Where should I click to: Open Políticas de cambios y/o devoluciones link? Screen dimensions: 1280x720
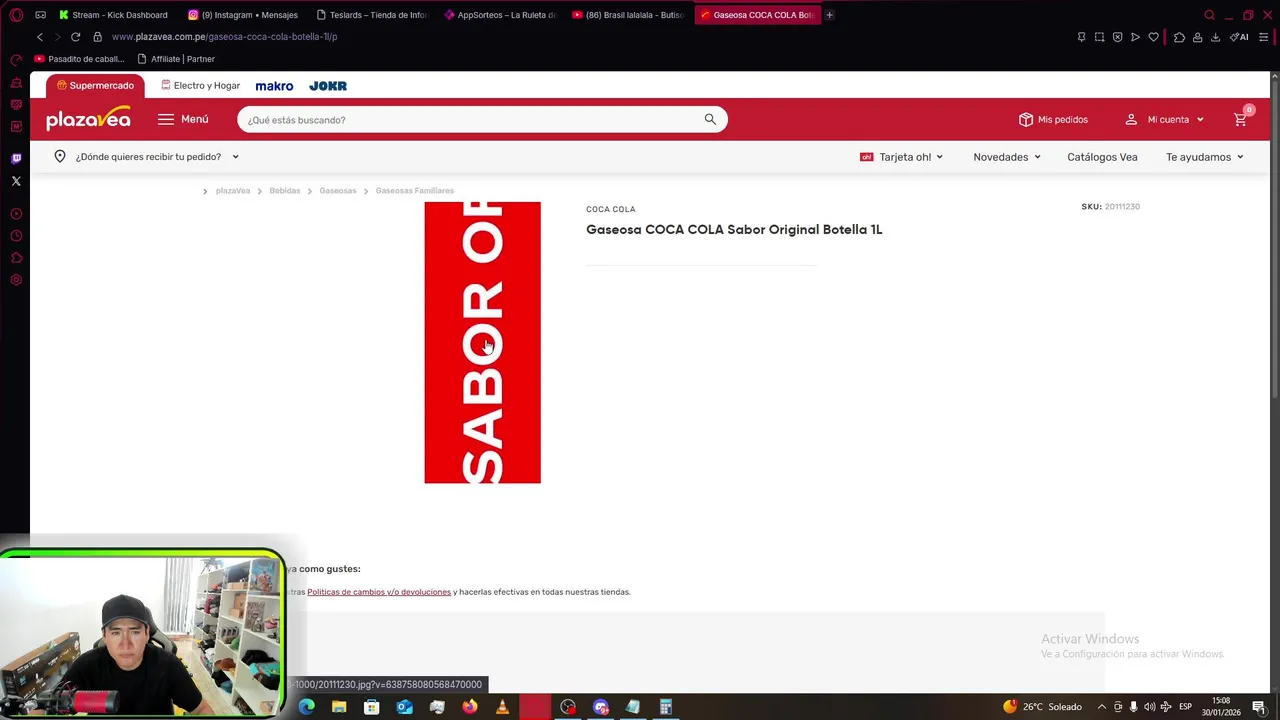[379, 592]
